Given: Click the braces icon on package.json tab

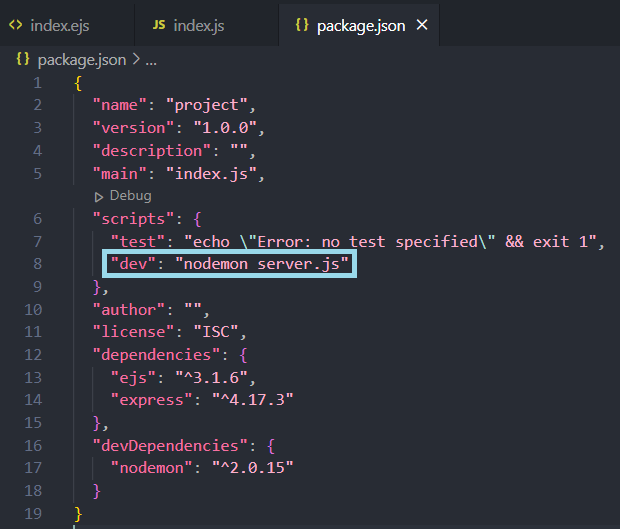Looking at the screenshot, I should [x=302, y=25].
